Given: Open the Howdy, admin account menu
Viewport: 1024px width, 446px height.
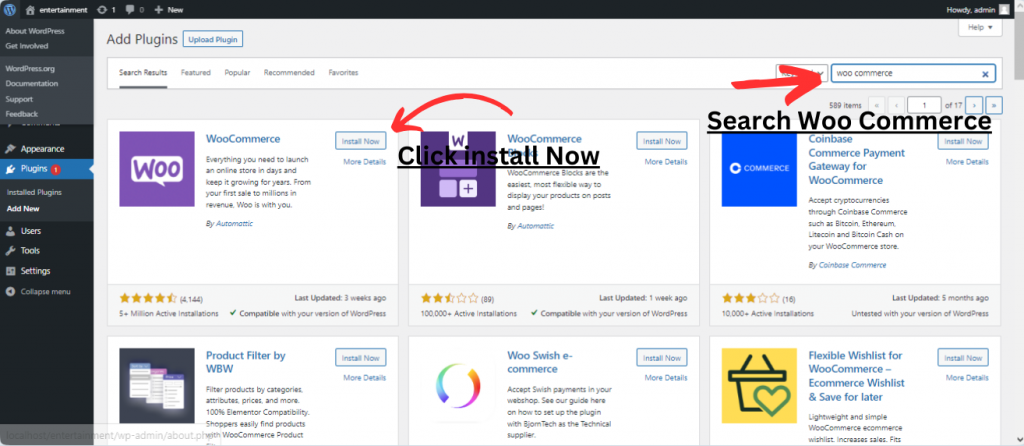Looking at the screenshot, I should click(977, 10).
